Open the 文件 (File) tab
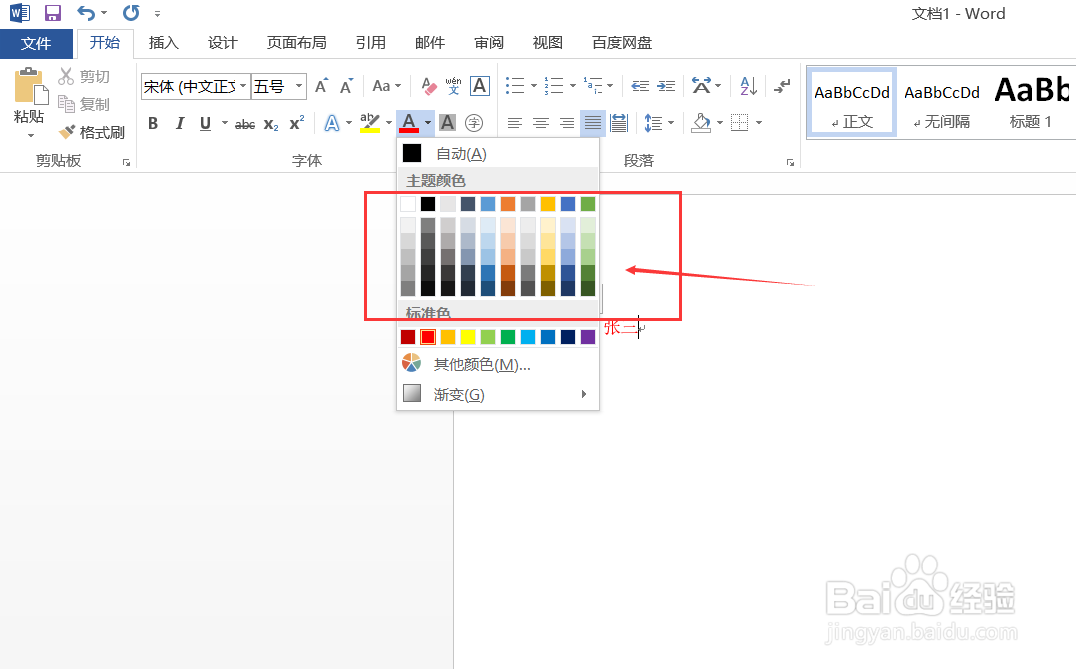The height and width of the screenshot is (669, 1076). tap(36, 43)
